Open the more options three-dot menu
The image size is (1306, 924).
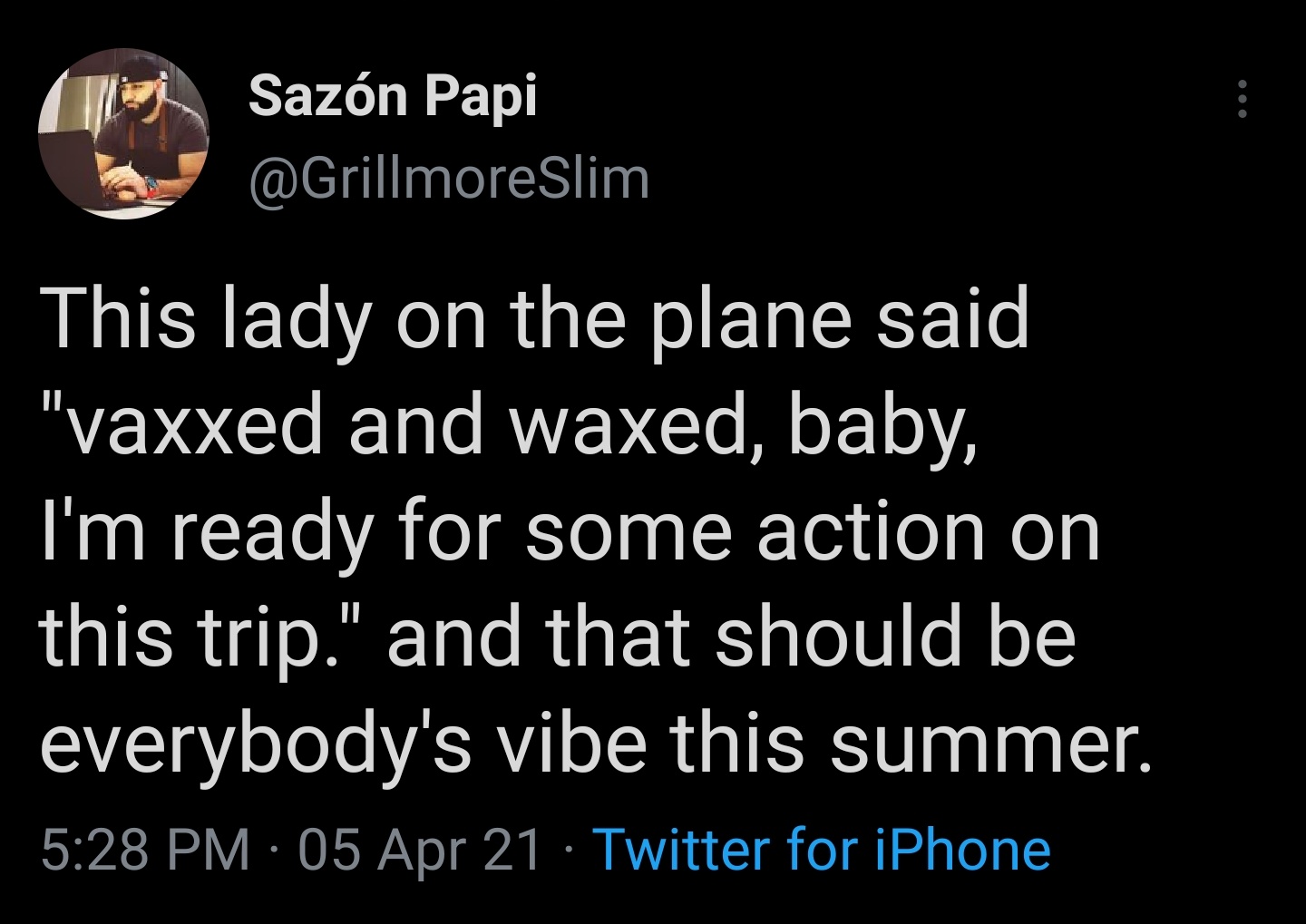[1243, 98]
